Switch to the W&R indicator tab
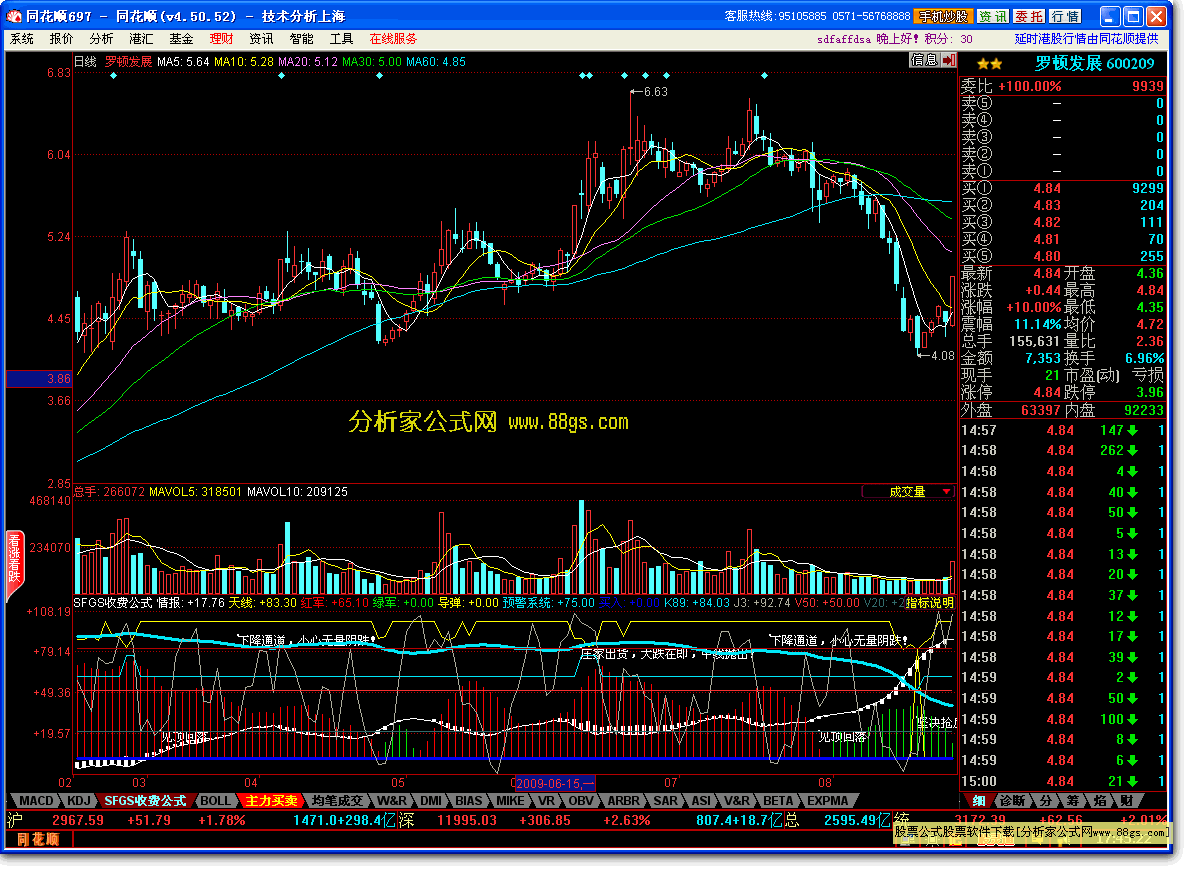This screenshot has width=1188, height=869. (392, 802)
